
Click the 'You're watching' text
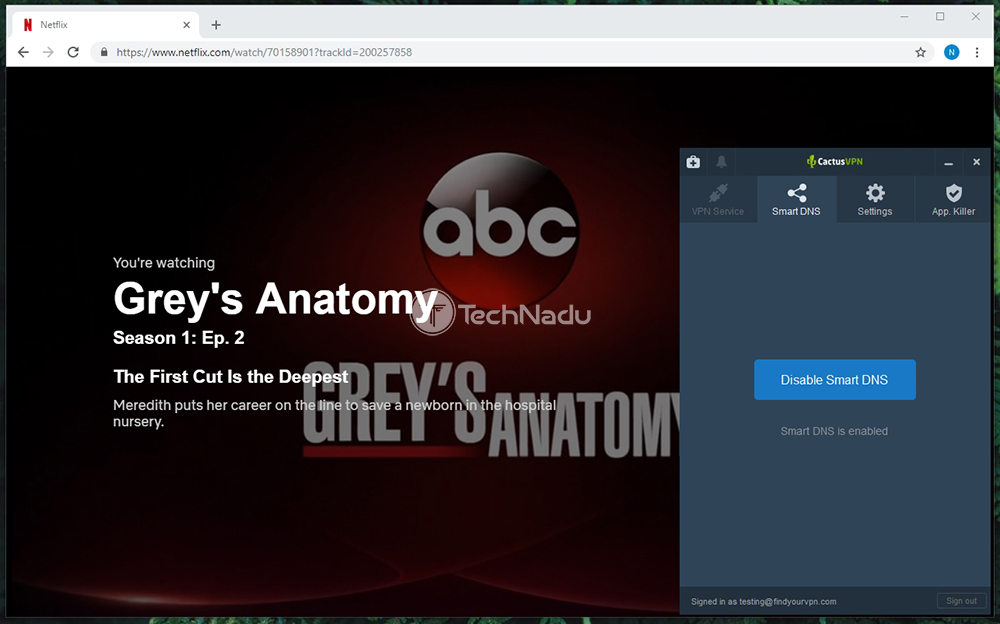point(164,263)
